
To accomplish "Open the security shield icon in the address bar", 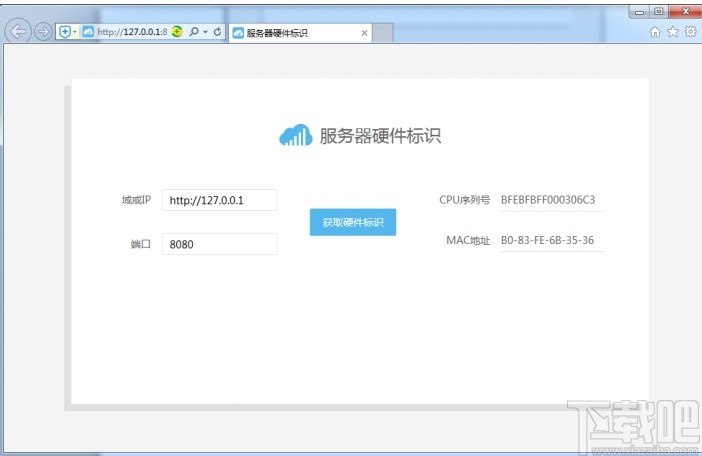I will click(x=64, y=32).
